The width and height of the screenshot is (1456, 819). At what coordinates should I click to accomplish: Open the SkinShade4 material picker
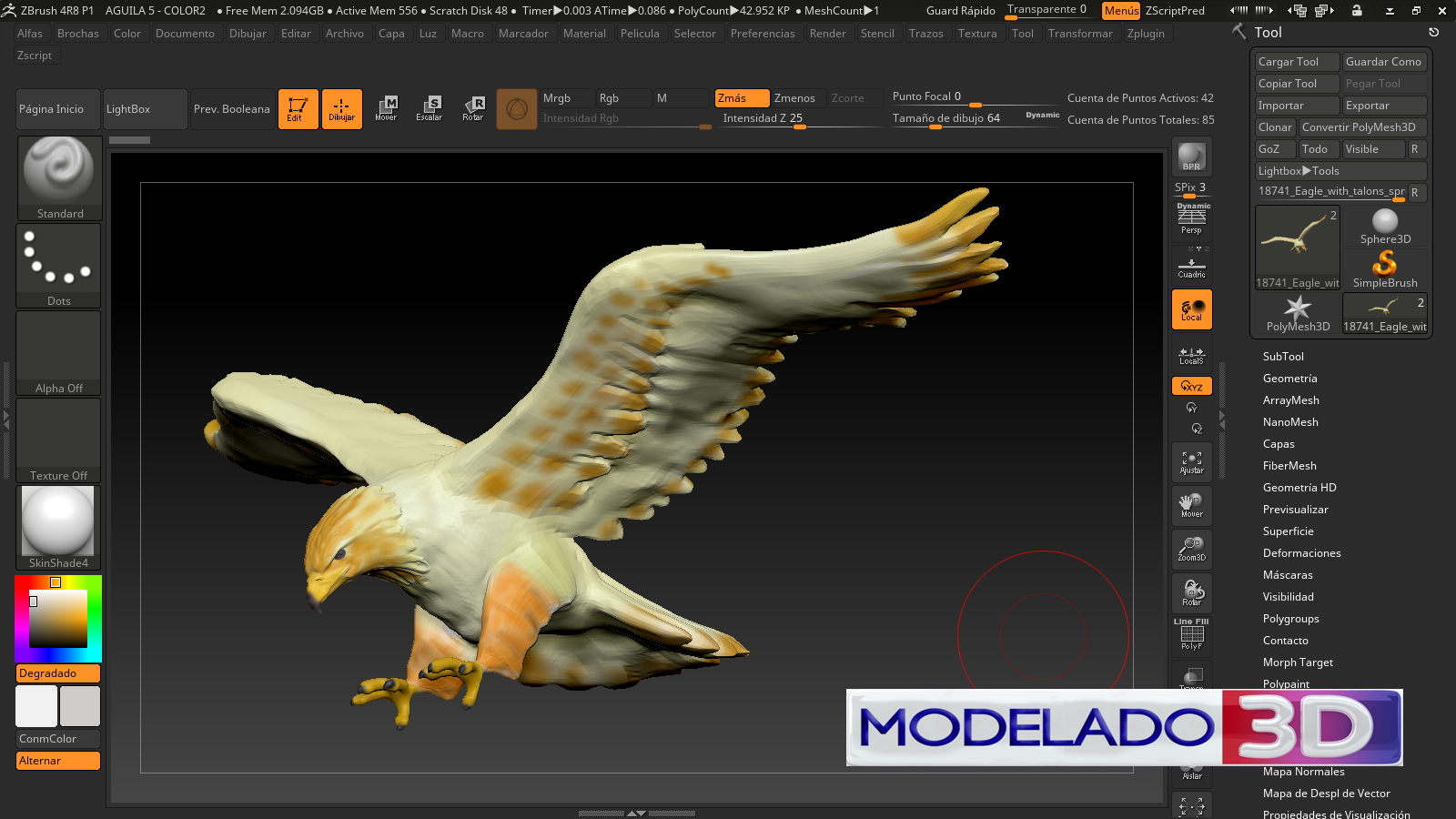click(59, 528)
